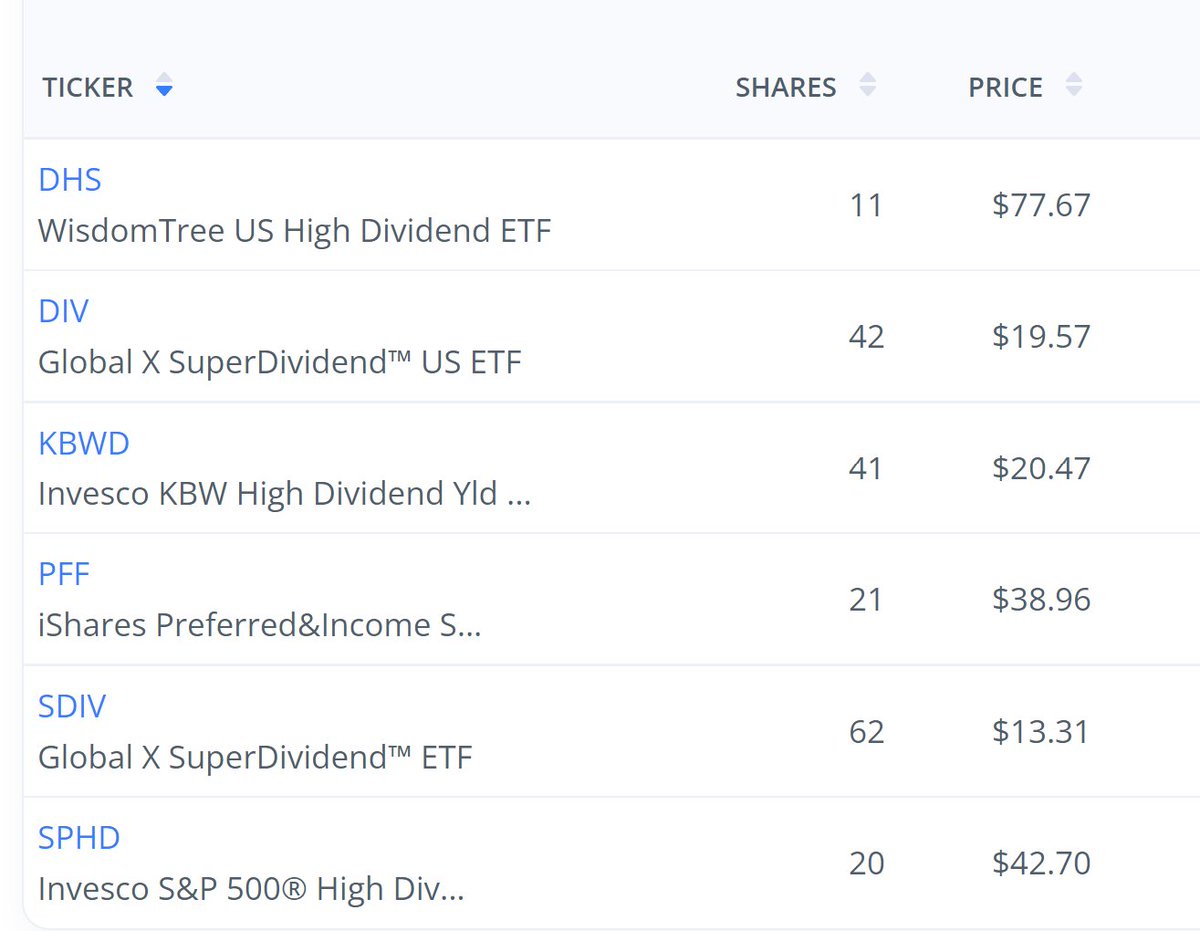1200x931 pixels.
Task: Open the DIV ticker link
Action: pyautogui.click(x=63, y=312)
